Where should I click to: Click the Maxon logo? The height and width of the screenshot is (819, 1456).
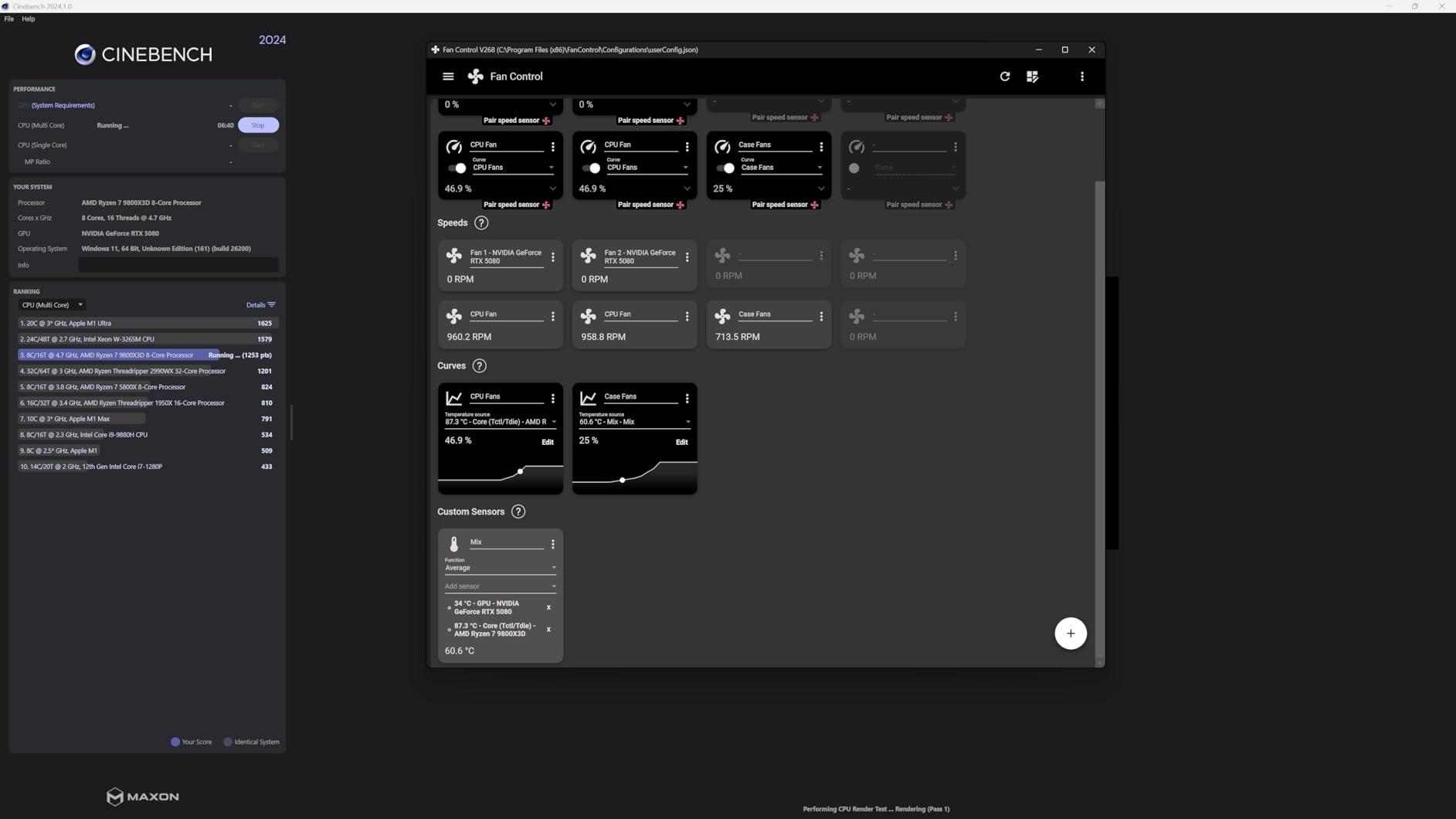coord(143,797)
